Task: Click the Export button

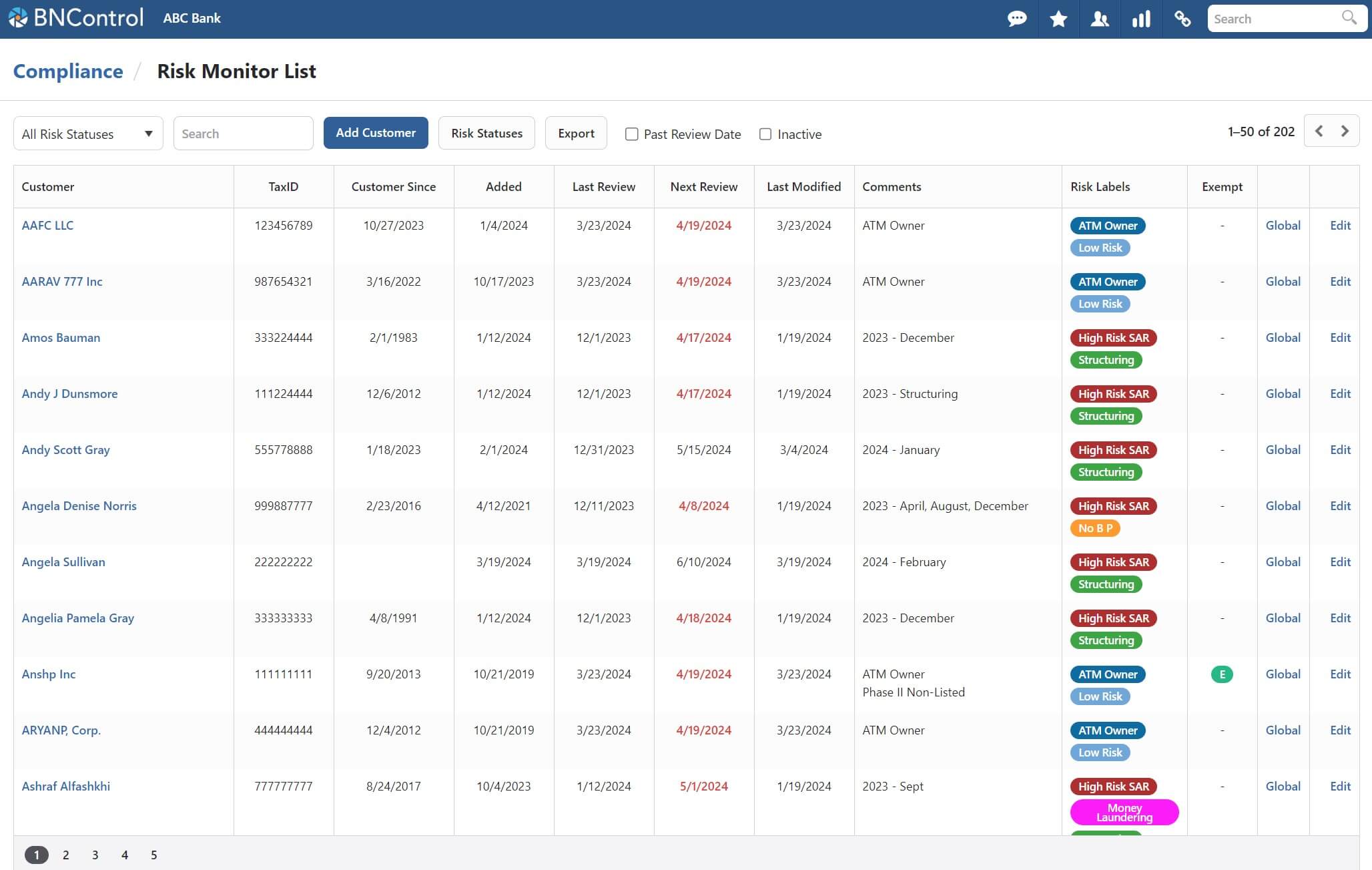Action: 576,133
